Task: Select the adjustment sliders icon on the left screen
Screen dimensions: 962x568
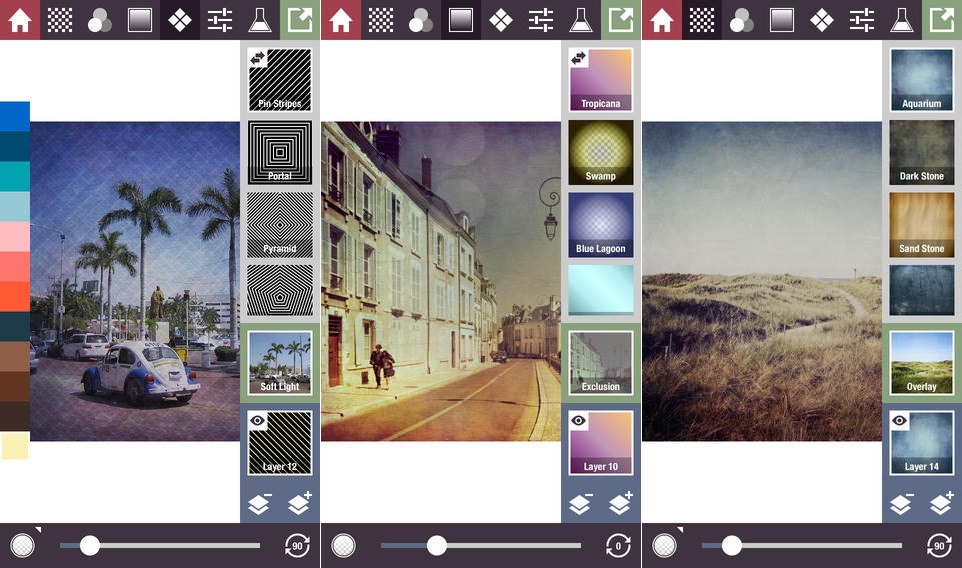Action: click(220, 20)
